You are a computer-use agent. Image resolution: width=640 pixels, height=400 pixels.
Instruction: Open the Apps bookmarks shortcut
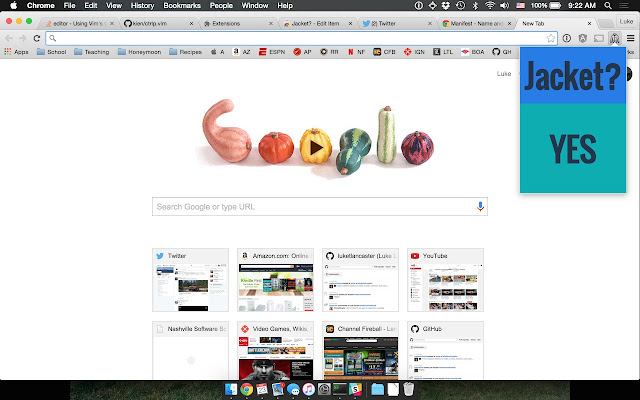pyautogui.click(x=16, y=52)
